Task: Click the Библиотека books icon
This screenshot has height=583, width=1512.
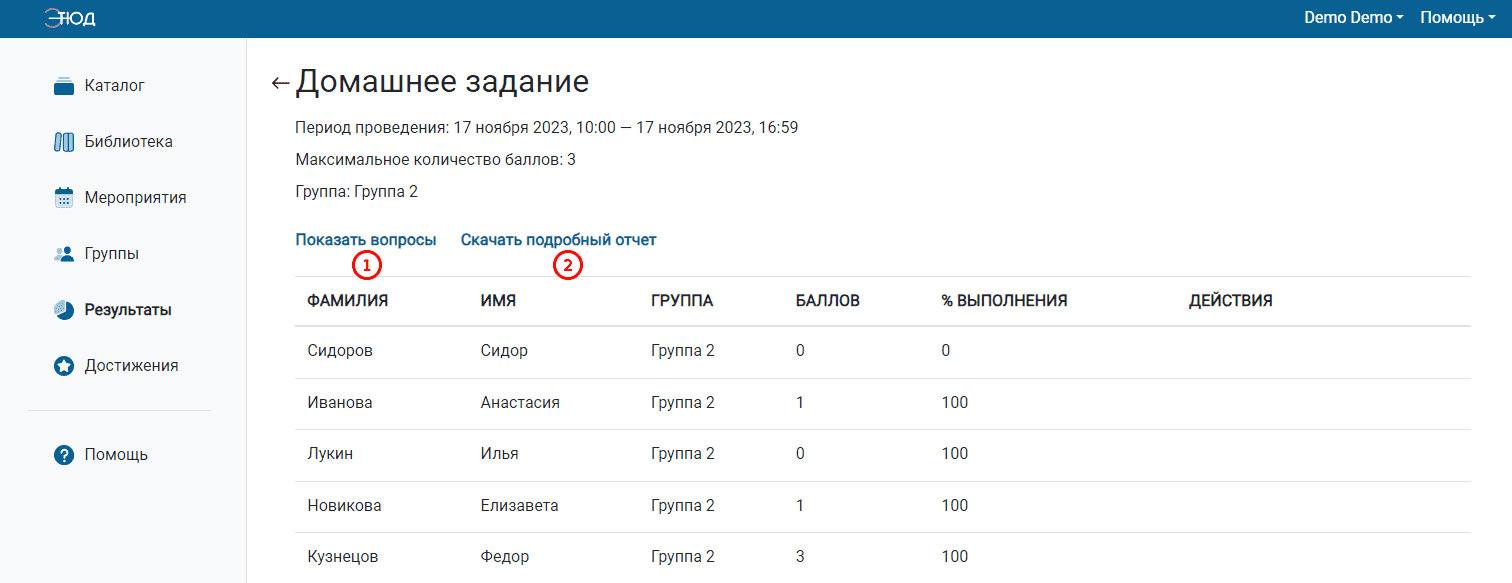Action: pyautogui.click(x=64, y=142)
